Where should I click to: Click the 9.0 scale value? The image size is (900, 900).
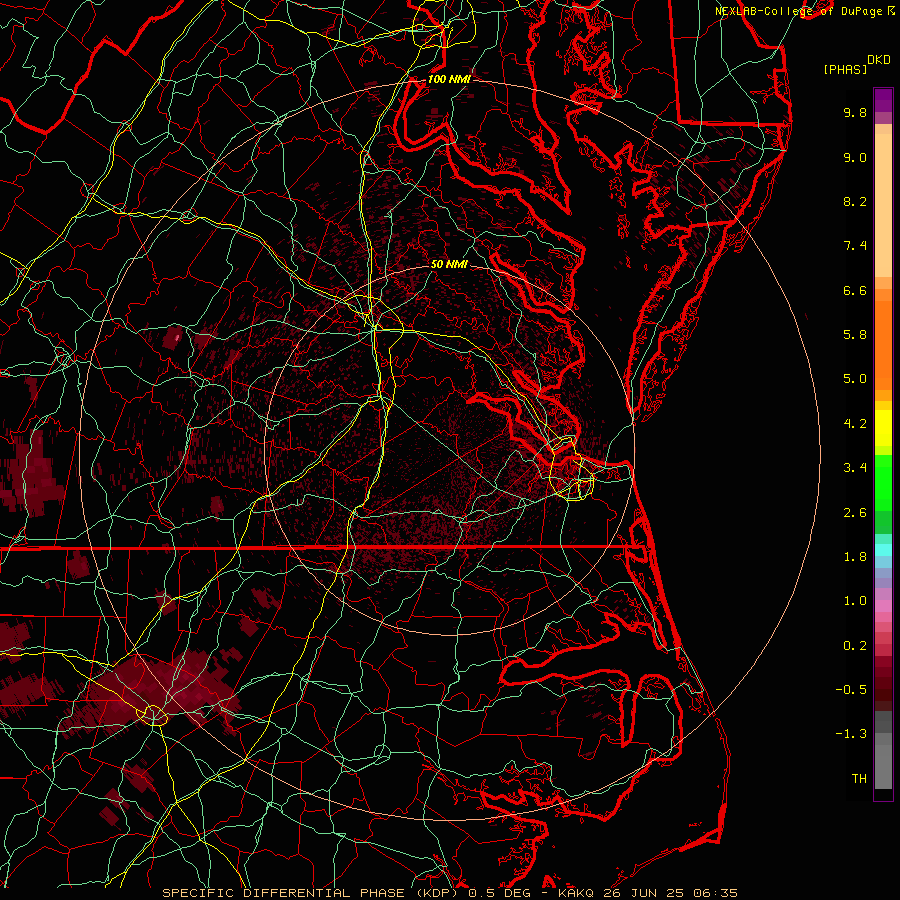(855, 157)
